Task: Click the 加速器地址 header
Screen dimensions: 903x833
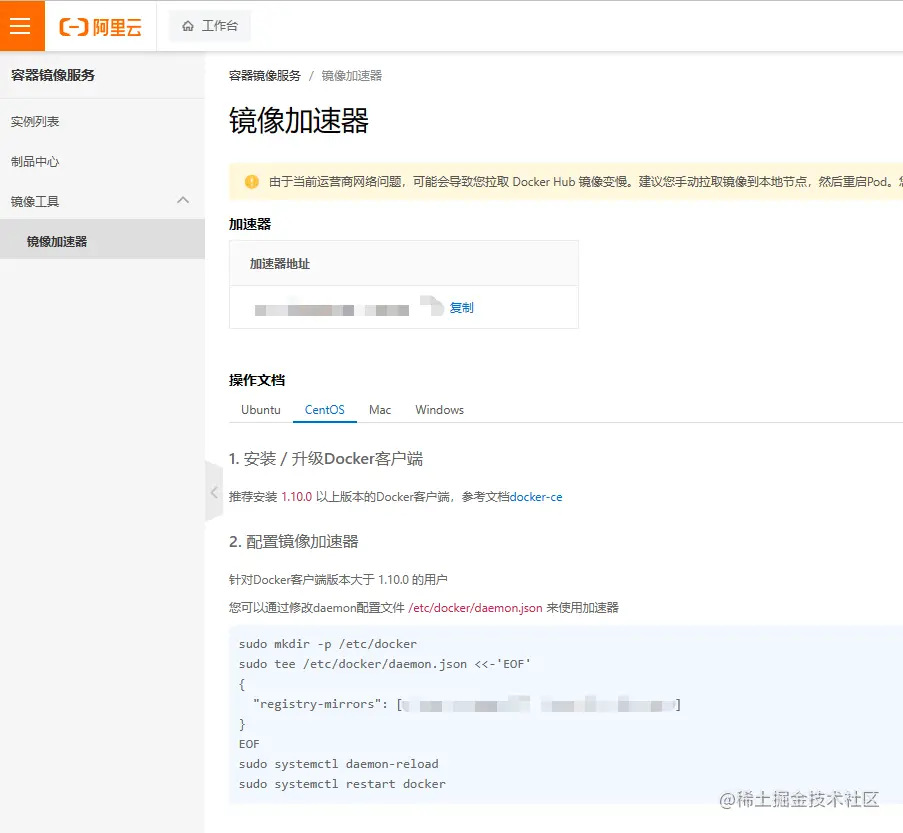Action: 280,264
